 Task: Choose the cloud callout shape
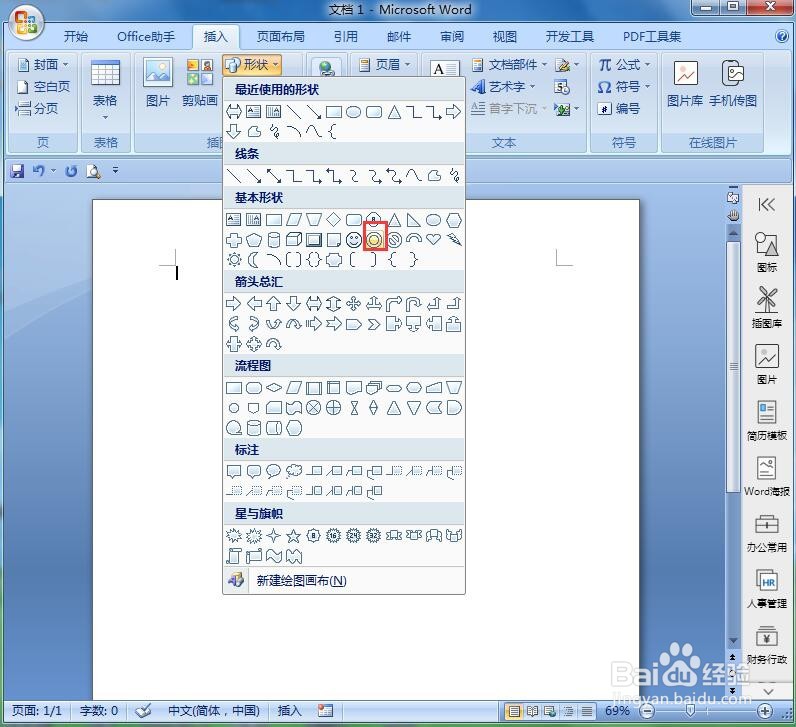click(x=293, y=471)
